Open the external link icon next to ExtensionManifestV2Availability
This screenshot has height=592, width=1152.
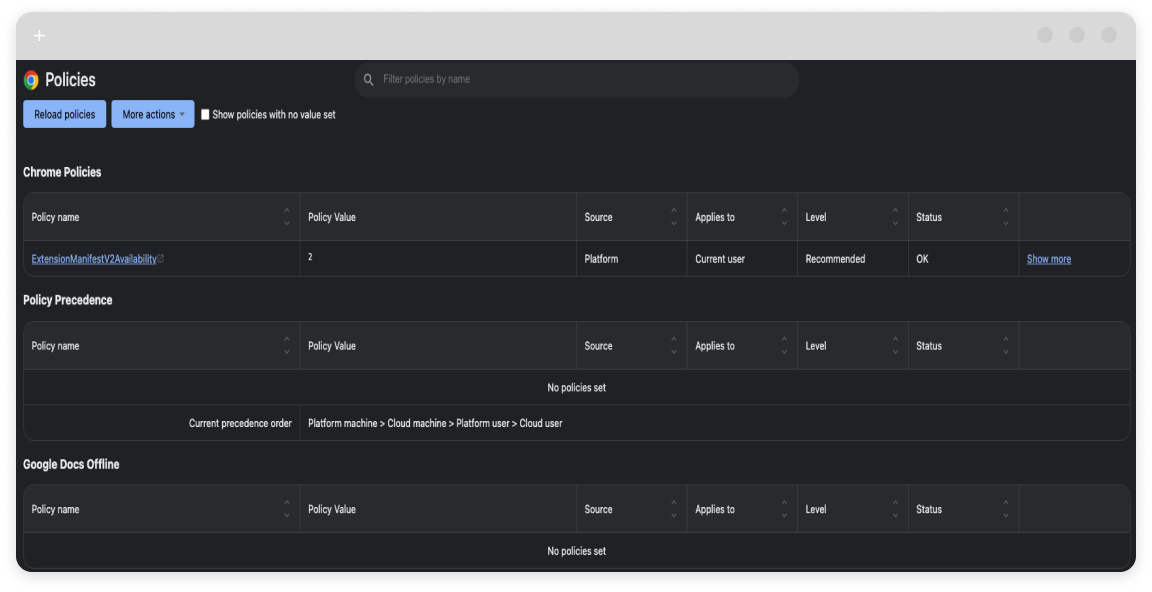point(161,259)
